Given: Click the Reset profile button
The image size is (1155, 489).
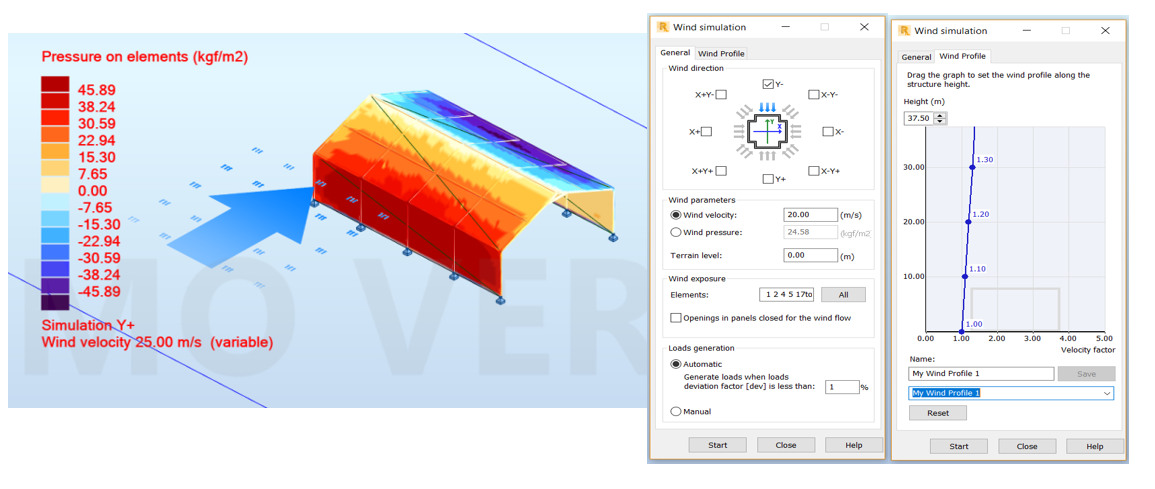Looking at the screenshot, I should coord(938,413).
